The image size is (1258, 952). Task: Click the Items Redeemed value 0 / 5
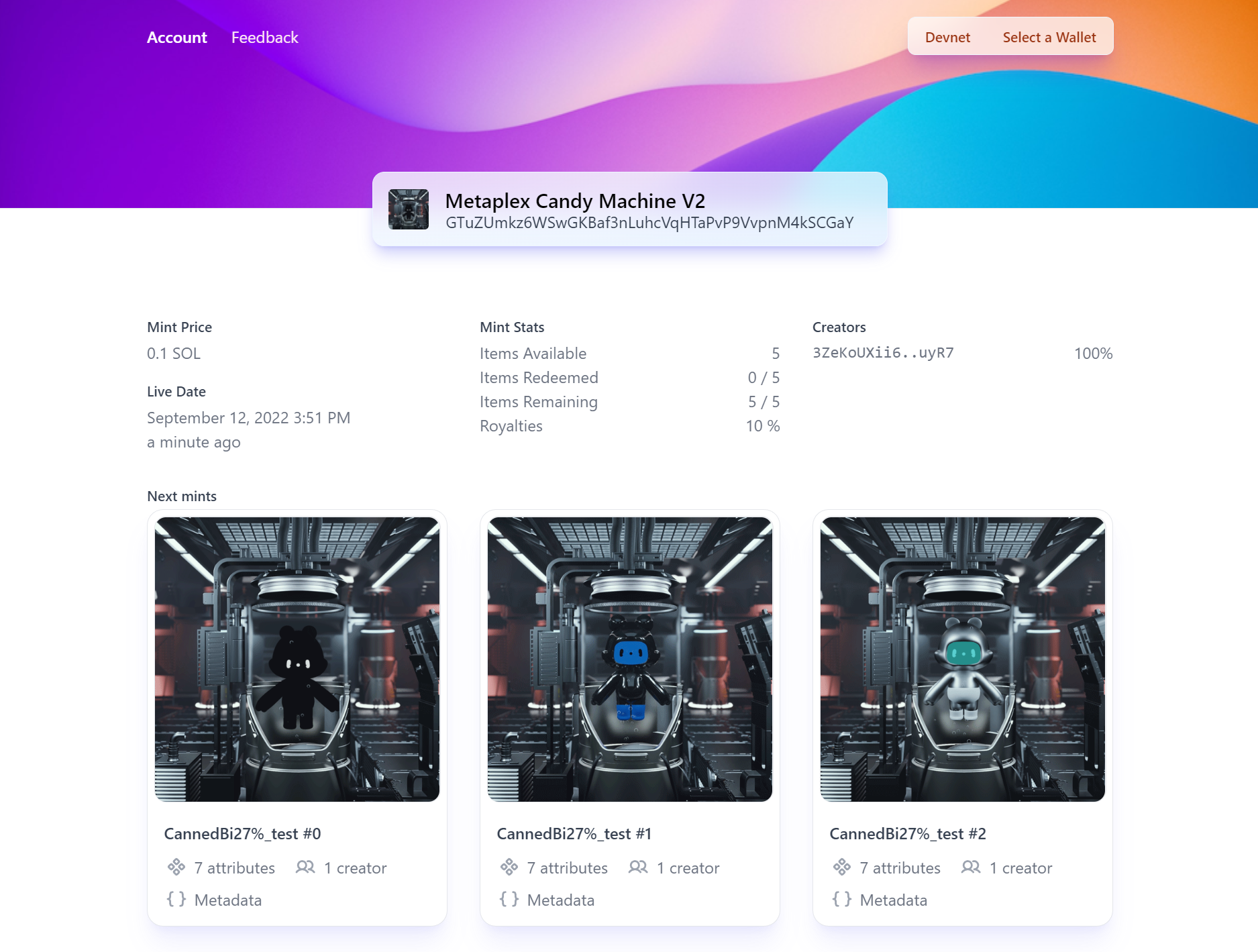click(764, 378)
